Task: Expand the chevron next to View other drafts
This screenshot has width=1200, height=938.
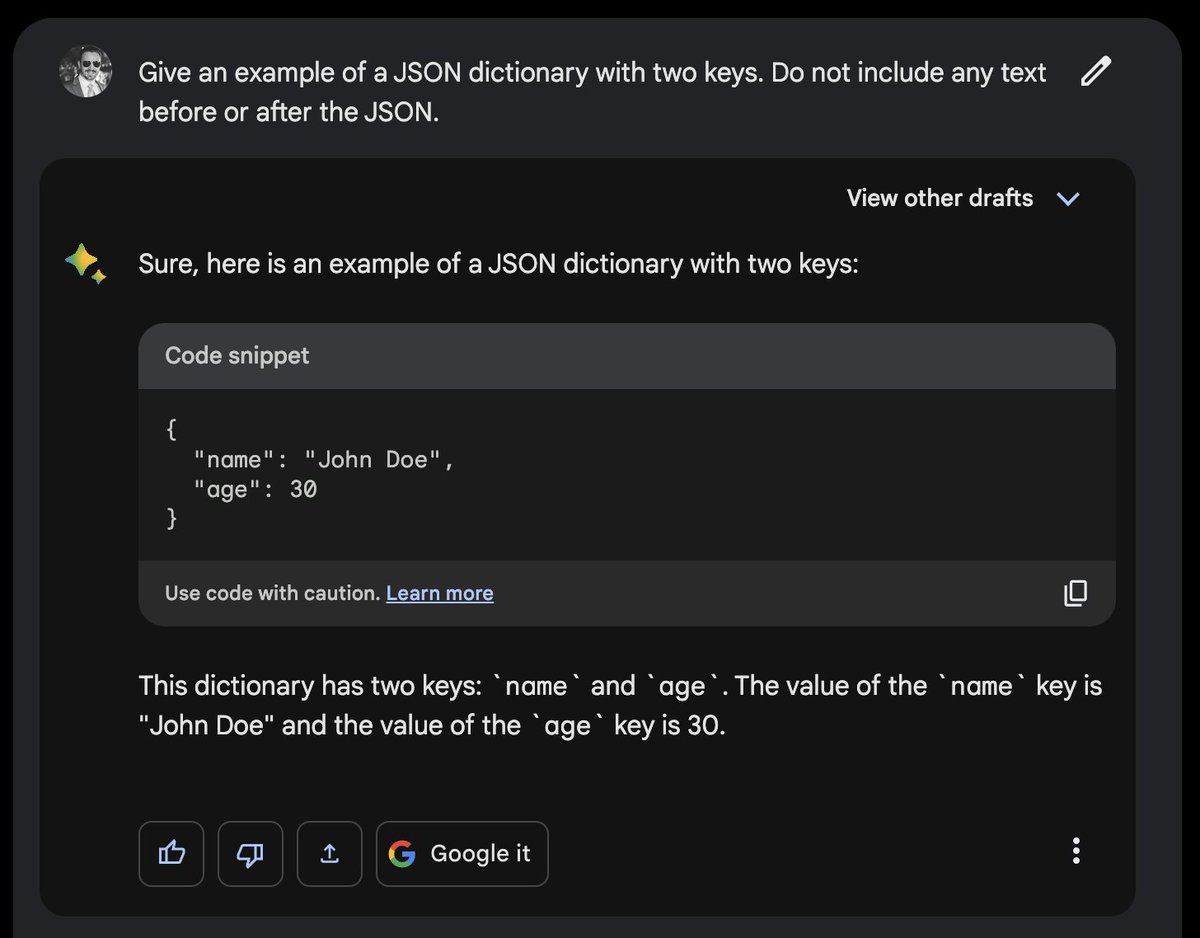Action: [1068, 198]
